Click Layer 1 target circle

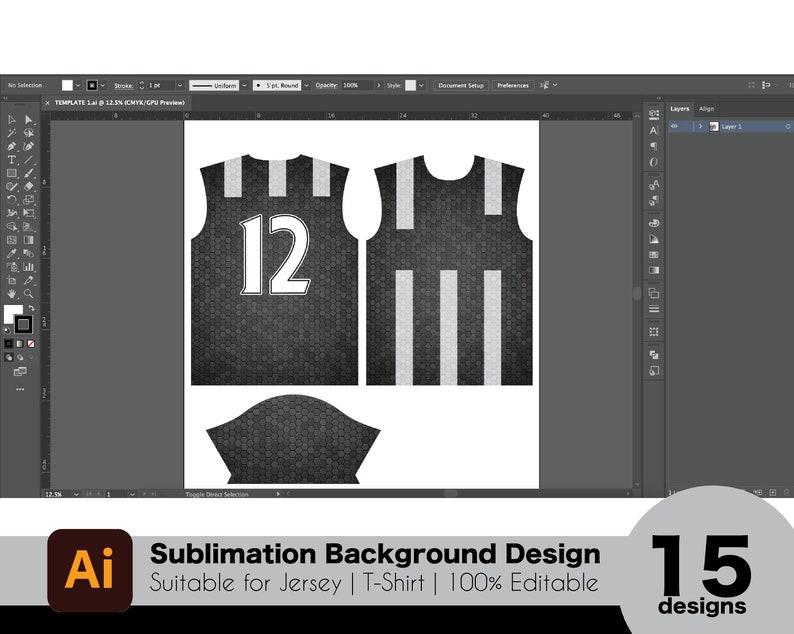788,126
